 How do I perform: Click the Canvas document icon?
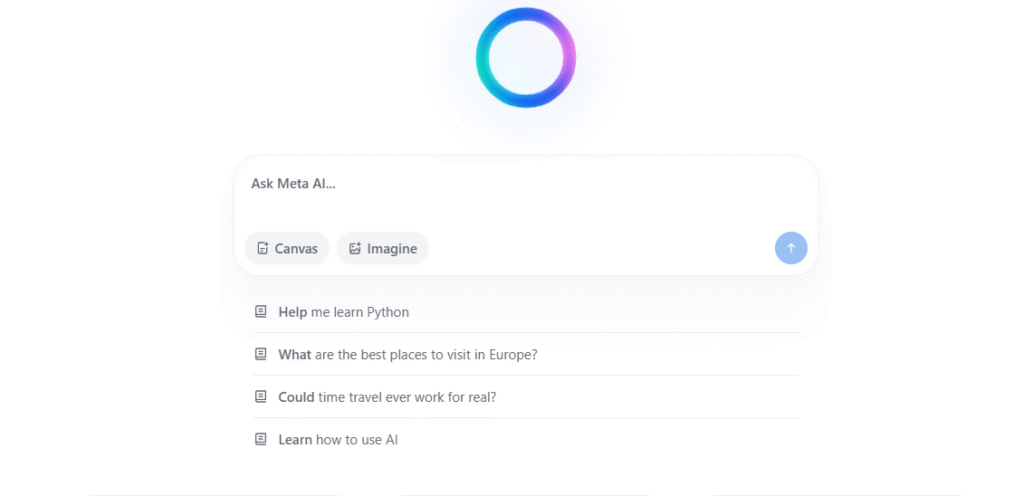263,248
